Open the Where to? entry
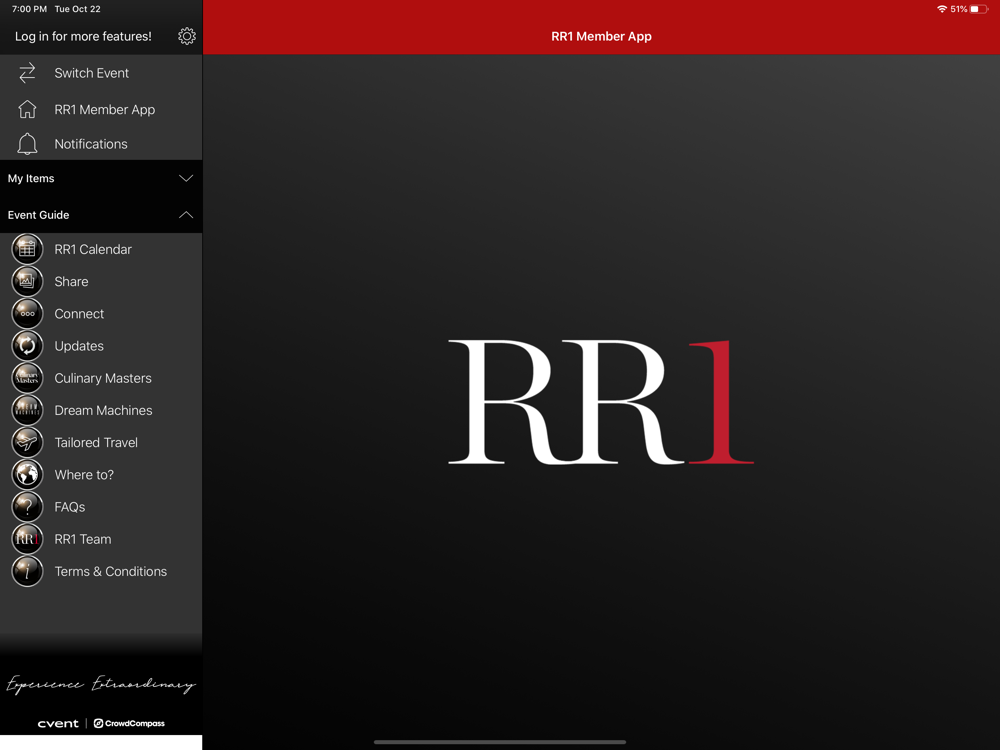Image resolution: width=1000 pixels, height=750 pixels. (x=101, y=474)
